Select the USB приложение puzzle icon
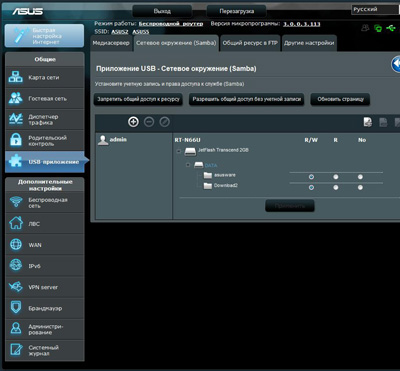This screenshot has width=400, height=371. [16, 162]
